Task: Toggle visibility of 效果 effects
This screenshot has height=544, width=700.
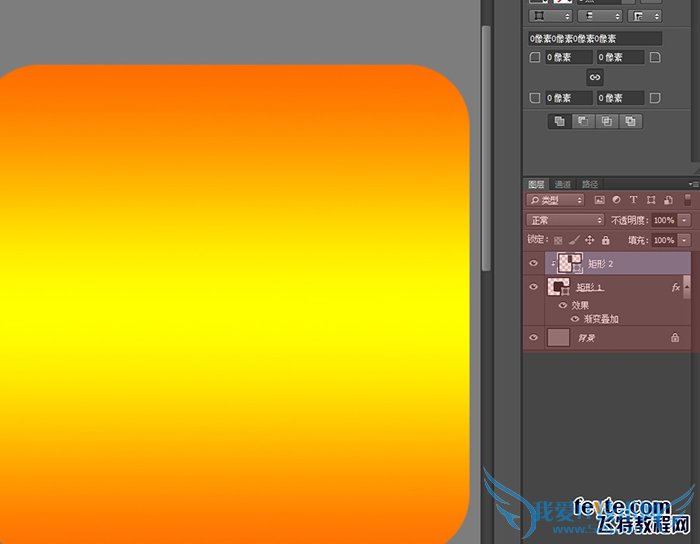Action: click(x=562, y=305)
